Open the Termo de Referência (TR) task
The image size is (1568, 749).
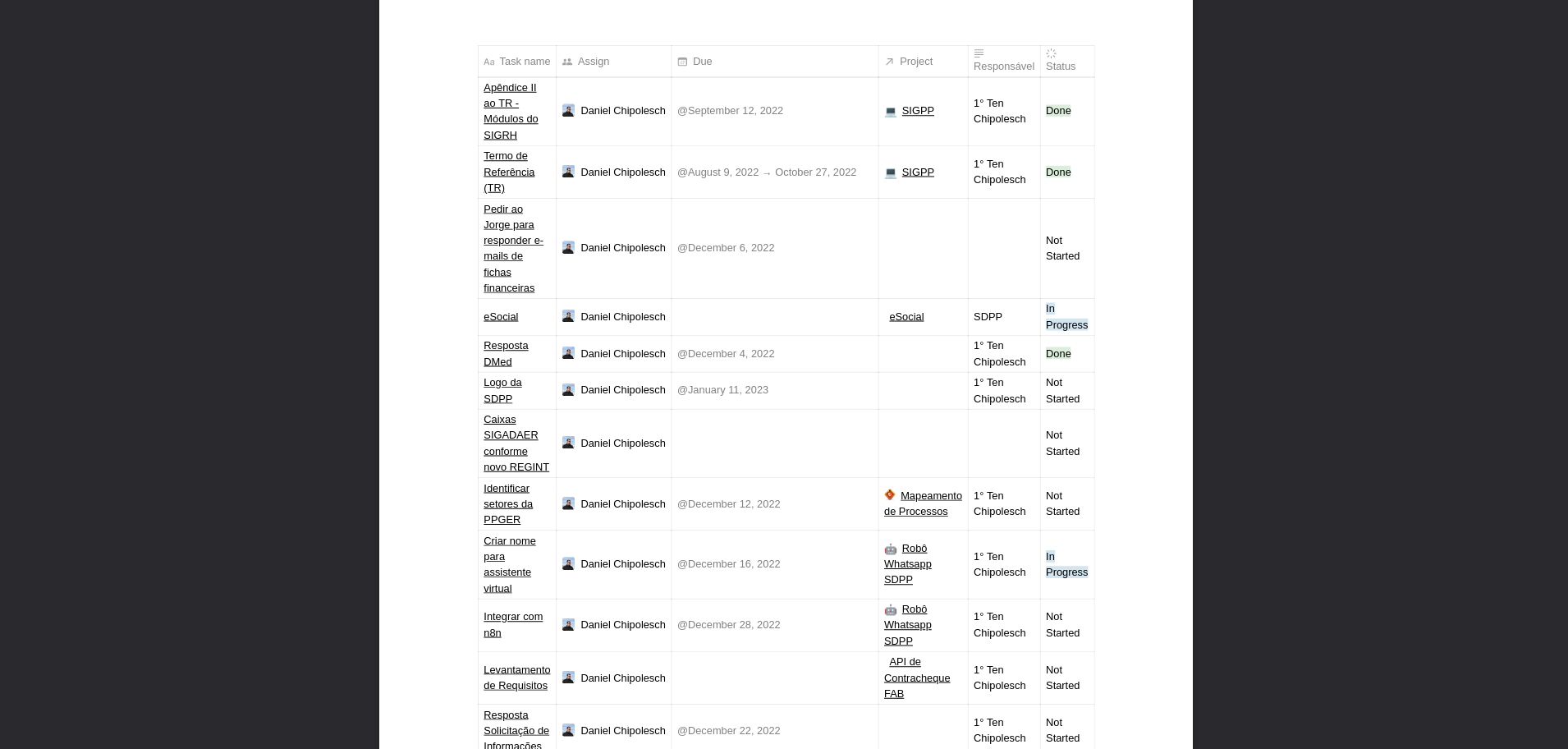(x=509, y=172)
